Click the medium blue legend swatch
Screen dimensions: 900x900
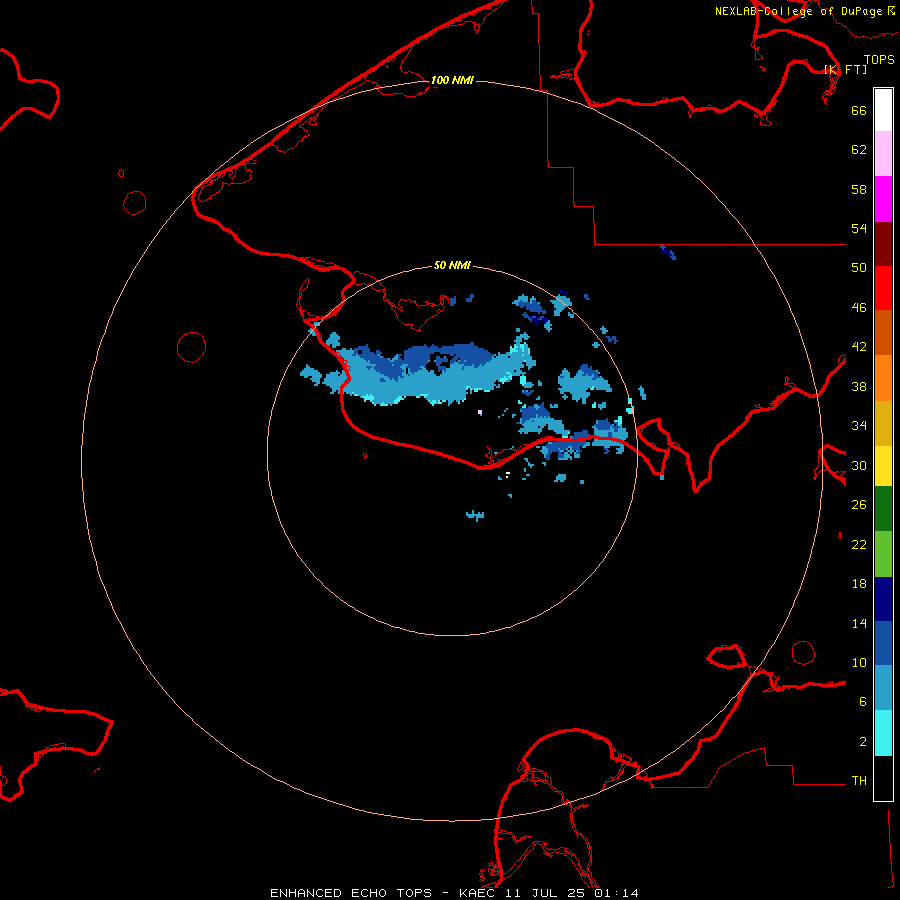click(883, 643)
